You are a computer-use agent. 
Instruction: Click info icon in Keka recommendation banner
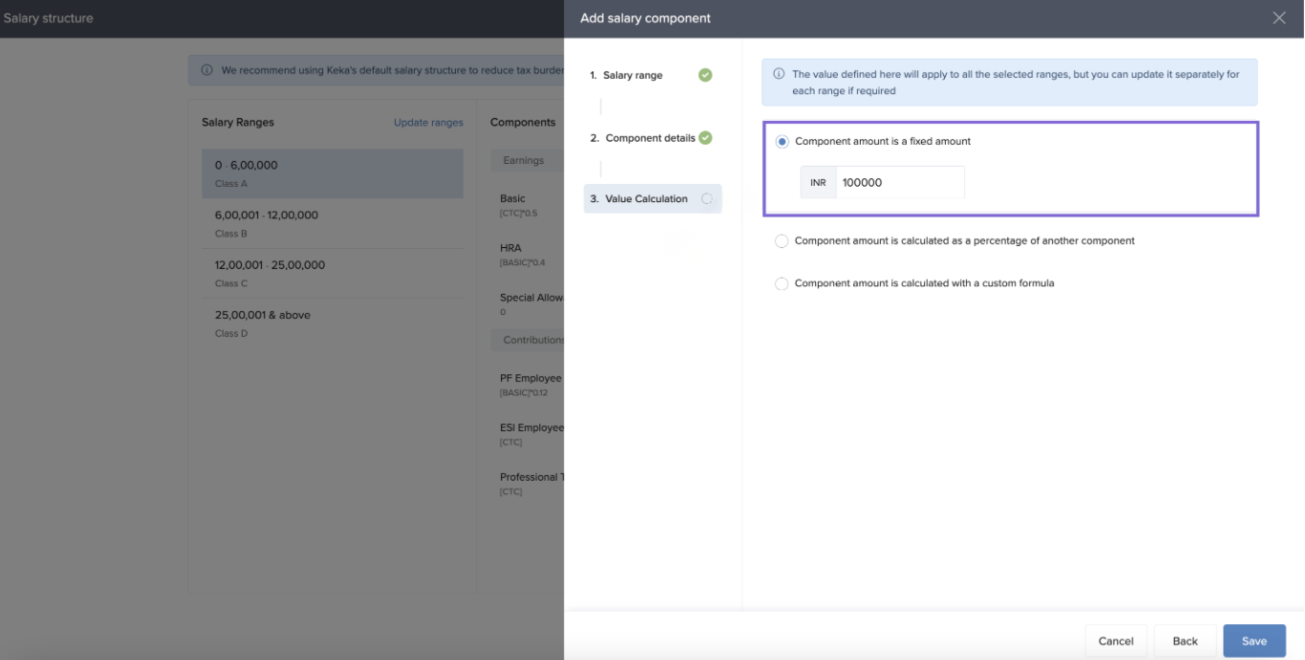[207, 71]
